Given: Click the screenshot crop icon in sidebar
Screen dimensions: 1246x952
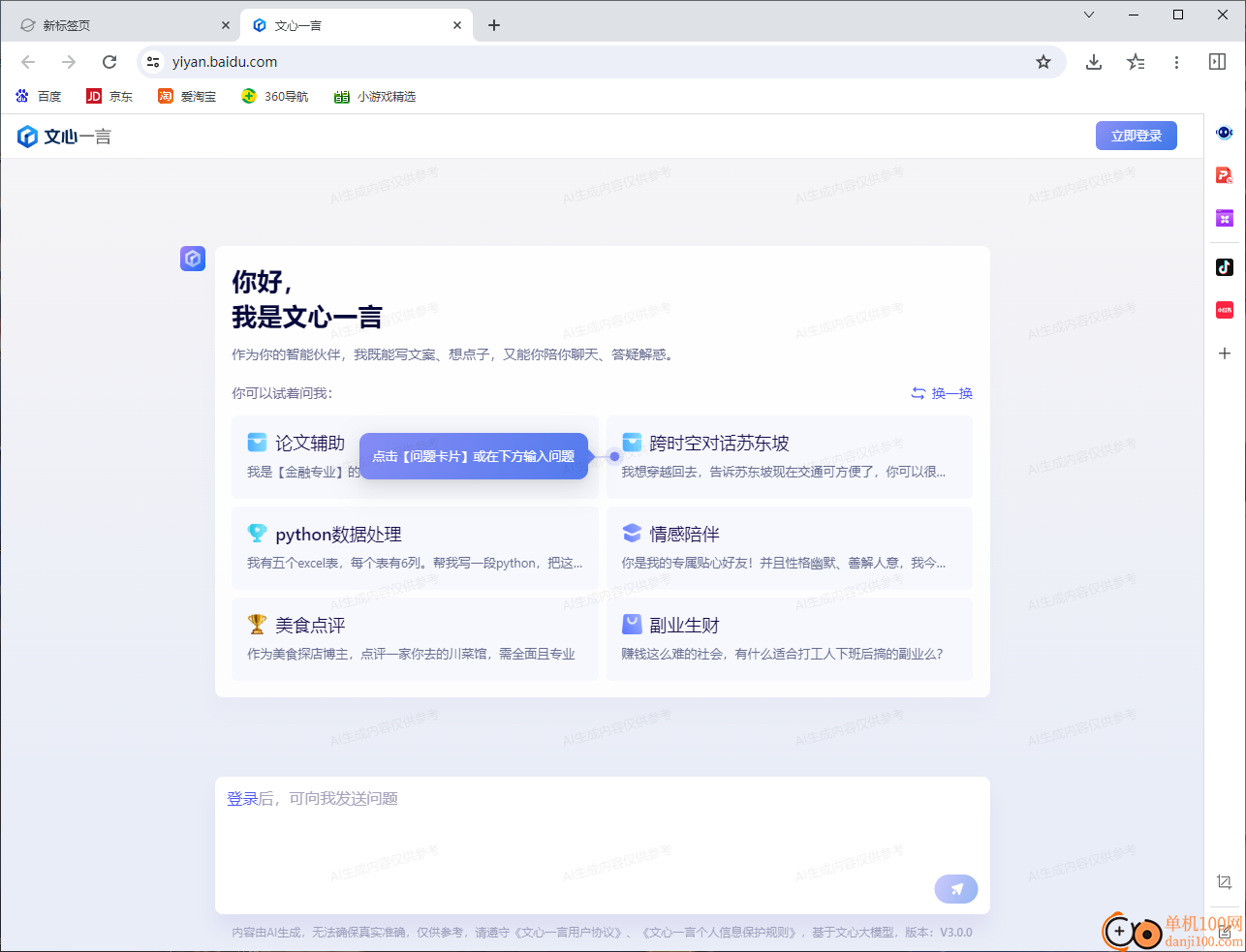Looking at the screenshot, I should click(x=1225, y=881).
